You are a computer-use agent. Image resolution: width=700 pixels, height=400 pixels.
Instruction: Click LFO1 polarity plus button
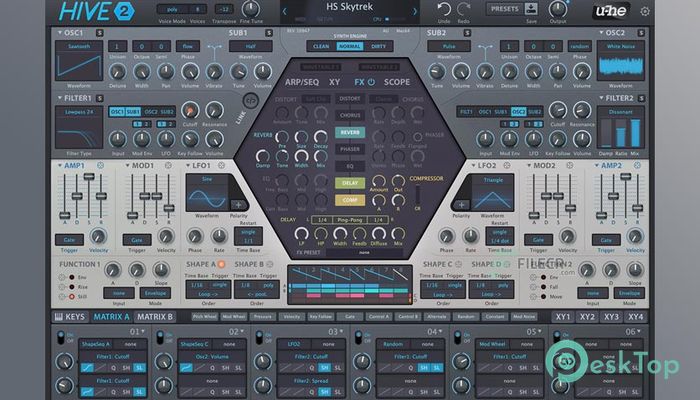pos(239,205)
